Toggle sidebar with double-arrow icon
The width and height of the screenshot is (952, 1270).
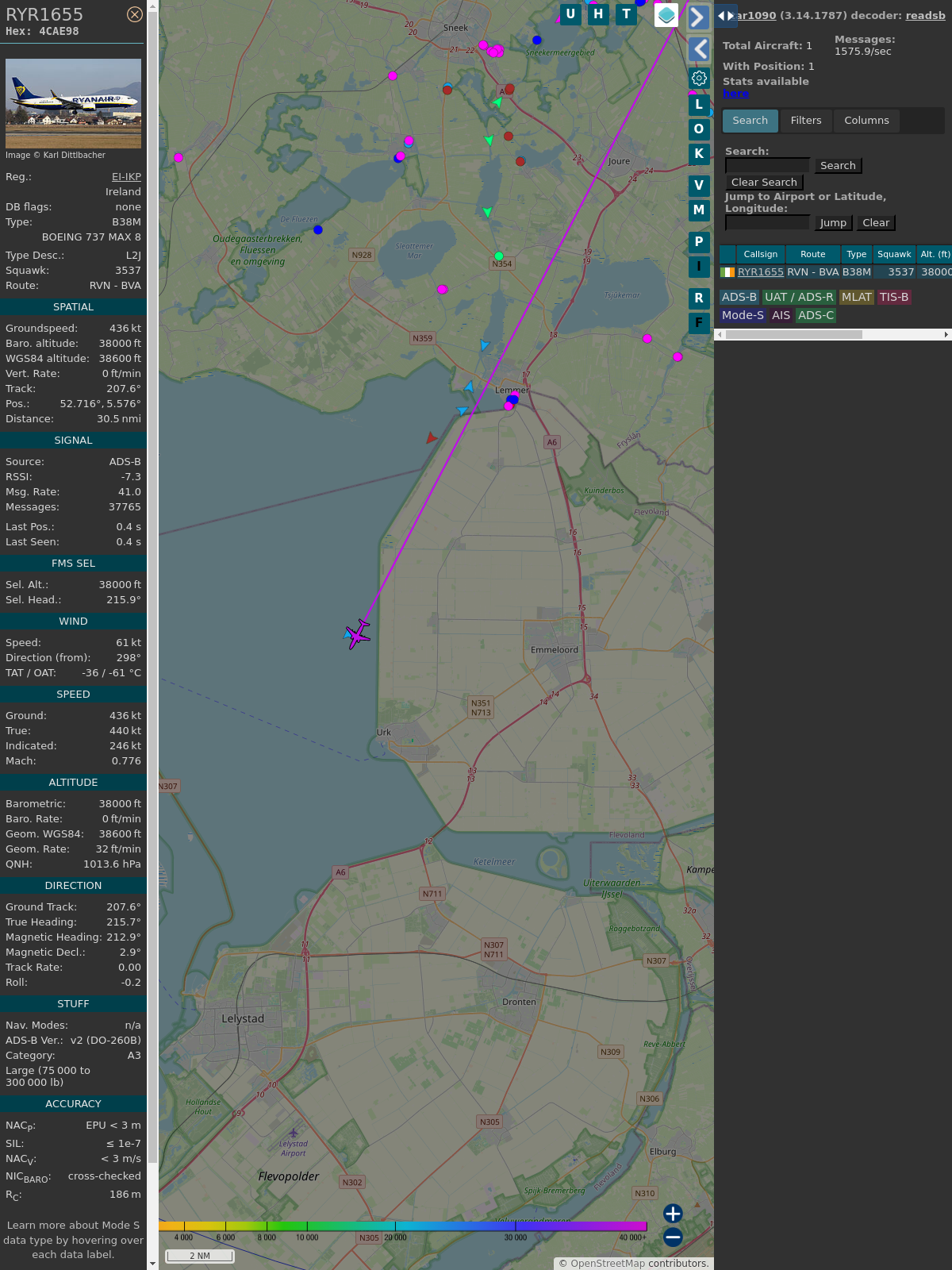click(x=726, y=15)
